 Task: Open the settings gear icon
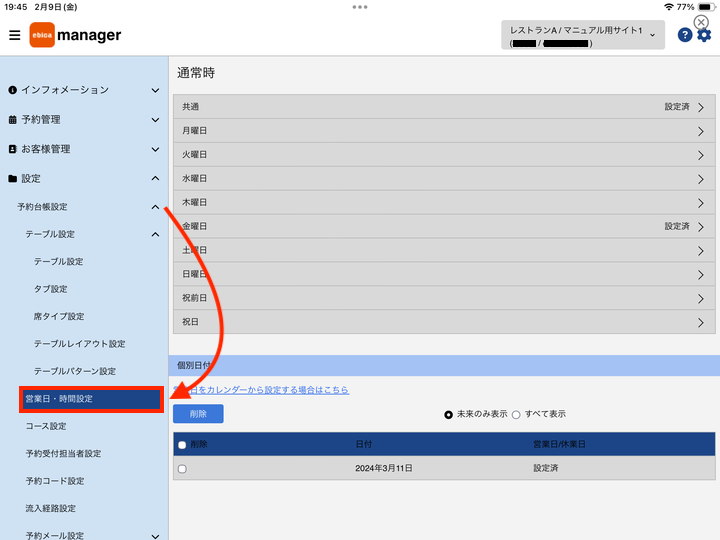click(x=704, y=35)
